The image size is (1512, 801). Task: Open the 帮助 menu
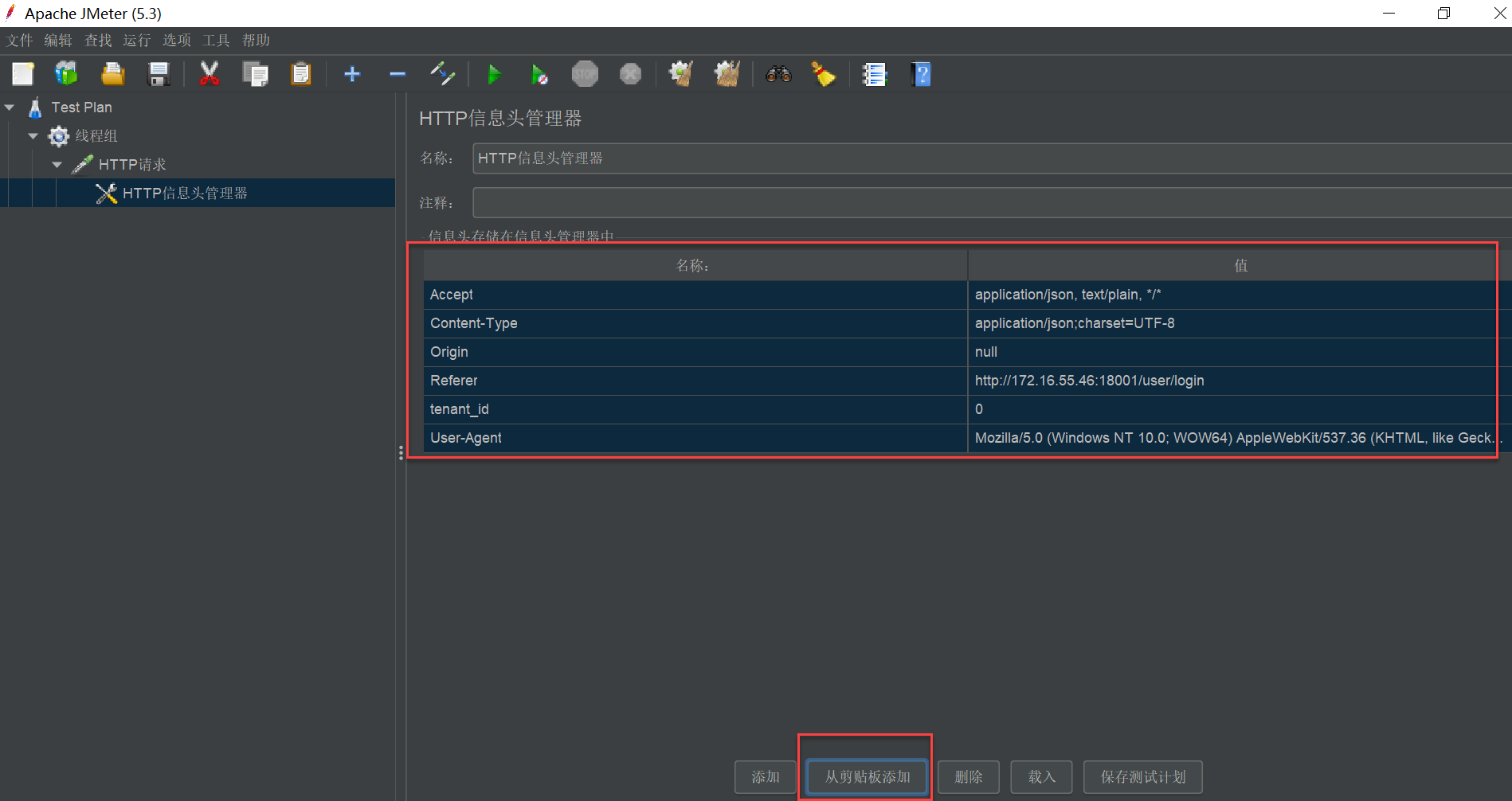(x=256, y=41)
